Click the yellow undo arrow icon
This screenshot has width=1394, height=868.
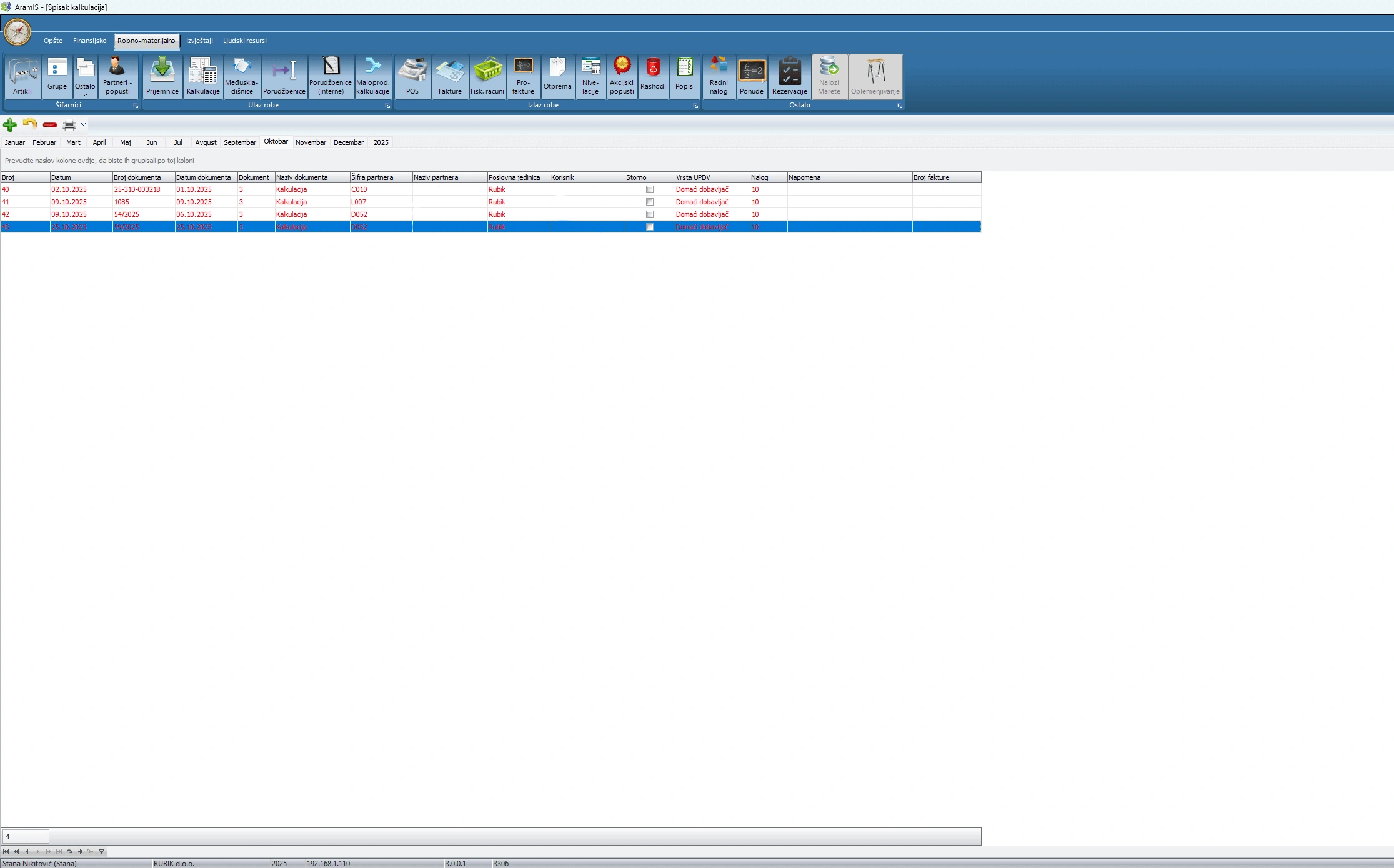point(29,124)
